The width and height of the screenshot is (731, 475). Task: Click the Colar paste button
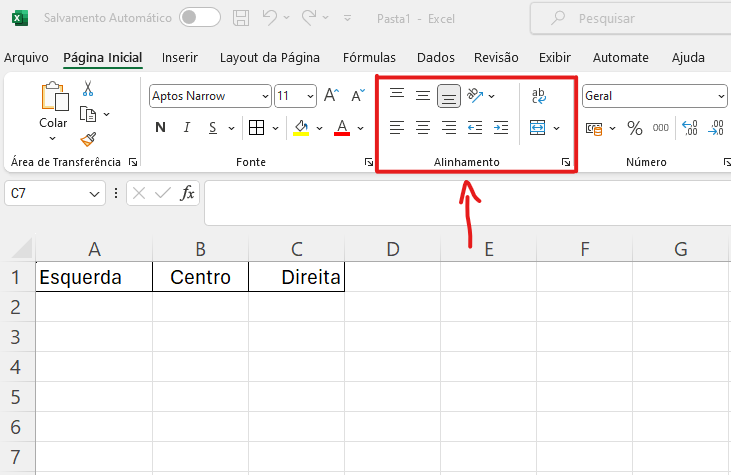click(x=53, y=111)
